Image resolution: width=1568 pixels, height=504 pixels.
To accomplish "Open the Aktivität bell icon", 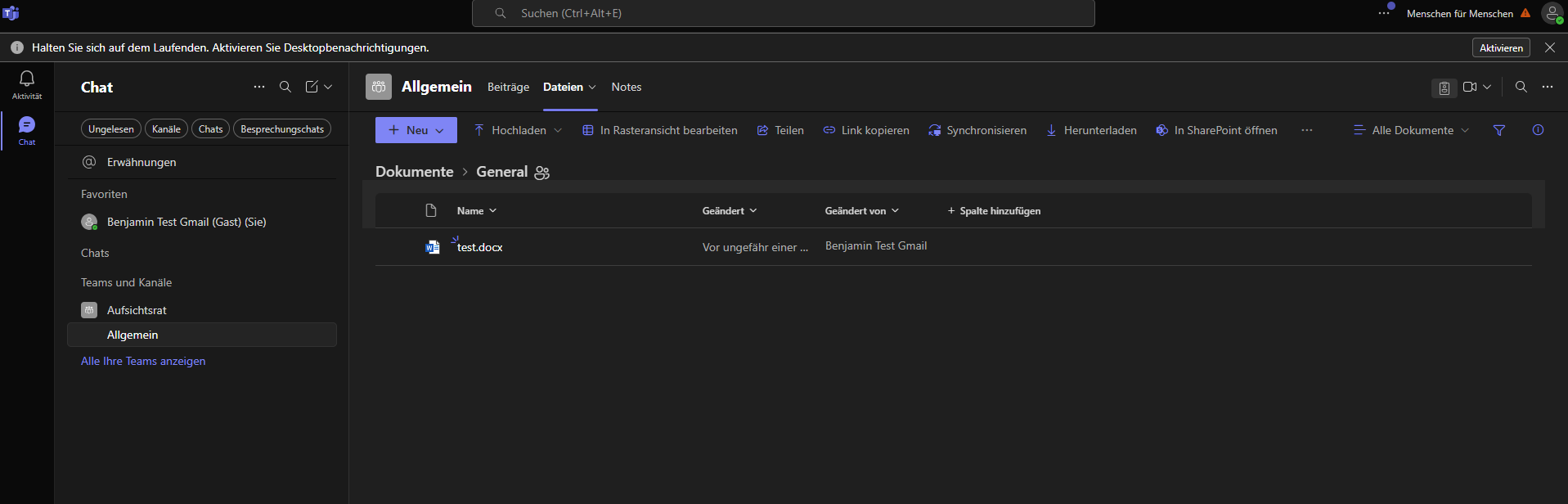I will click(x=27, y=80).
